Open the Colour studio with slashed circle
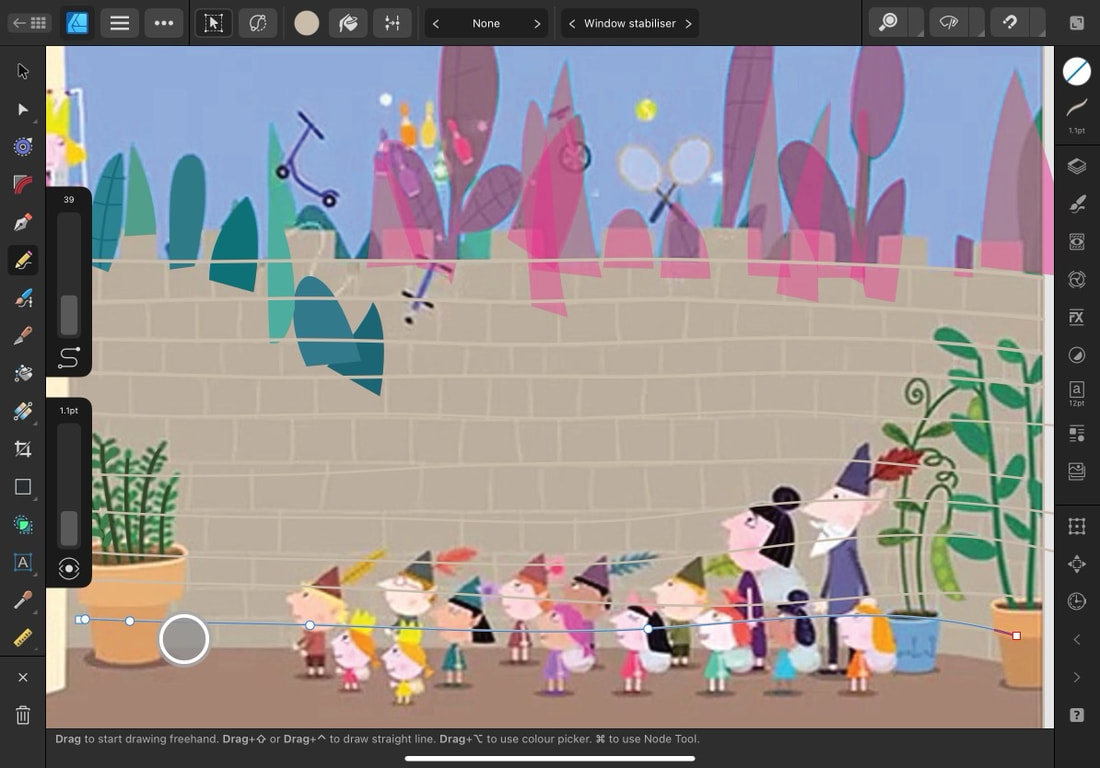Viewport: 1100px width, 768px height. [1077, 71]
